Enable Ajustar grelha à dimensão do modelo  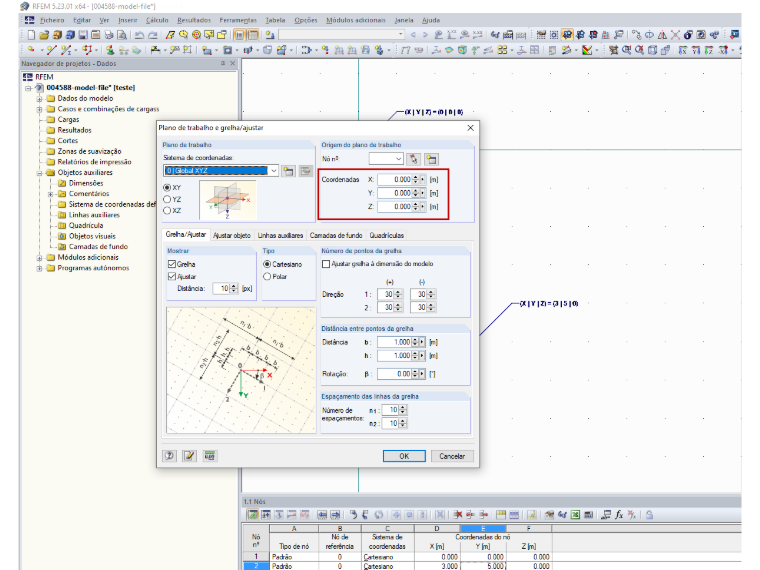click(x=326, y=264)
